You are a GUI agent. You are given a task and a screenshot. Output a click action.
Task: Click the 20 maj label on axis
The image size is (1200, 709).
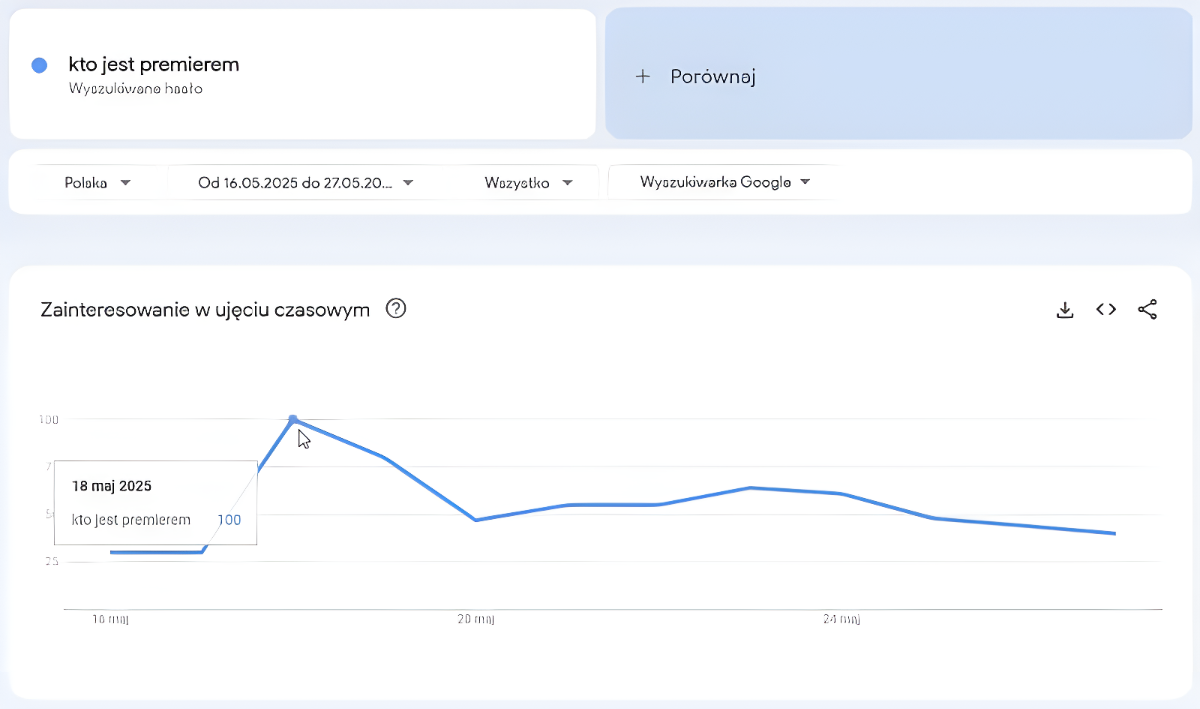coord(476,619)
